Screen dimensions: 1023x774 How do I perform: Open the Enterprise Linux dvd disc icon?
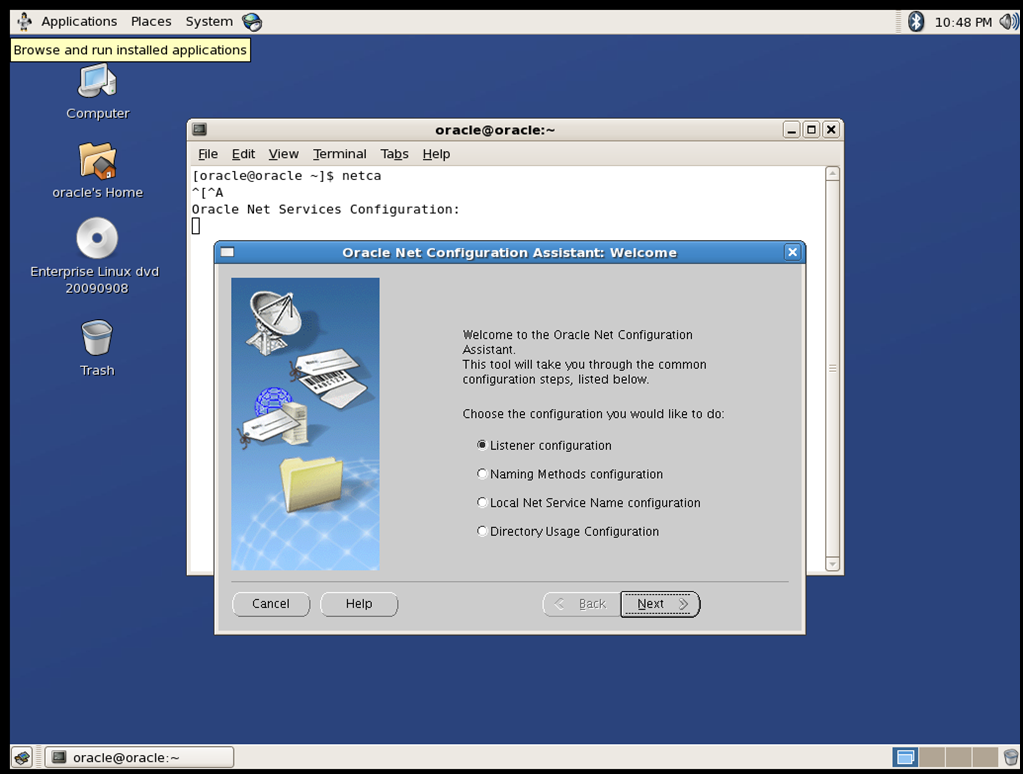97,238
